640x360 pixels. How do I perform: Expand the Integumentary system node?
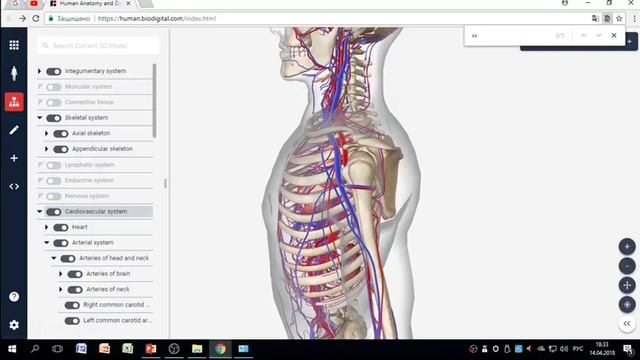(x=39, y=71)
